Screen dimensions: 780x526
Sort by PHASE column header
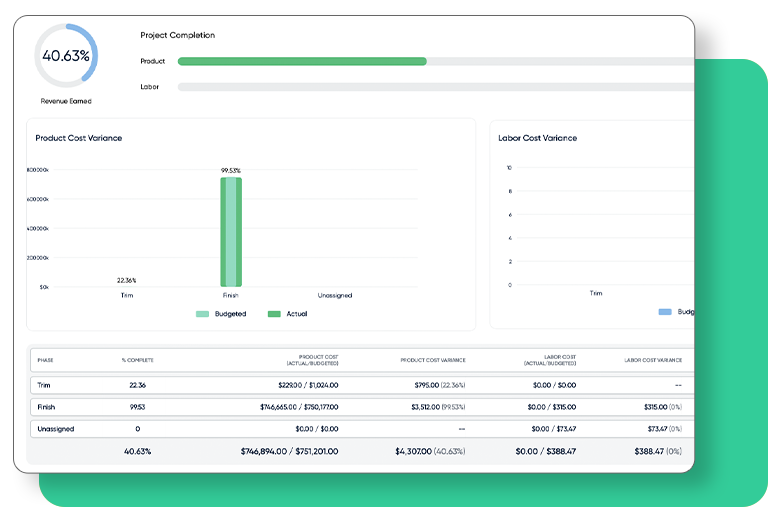[x=45, y=360]
